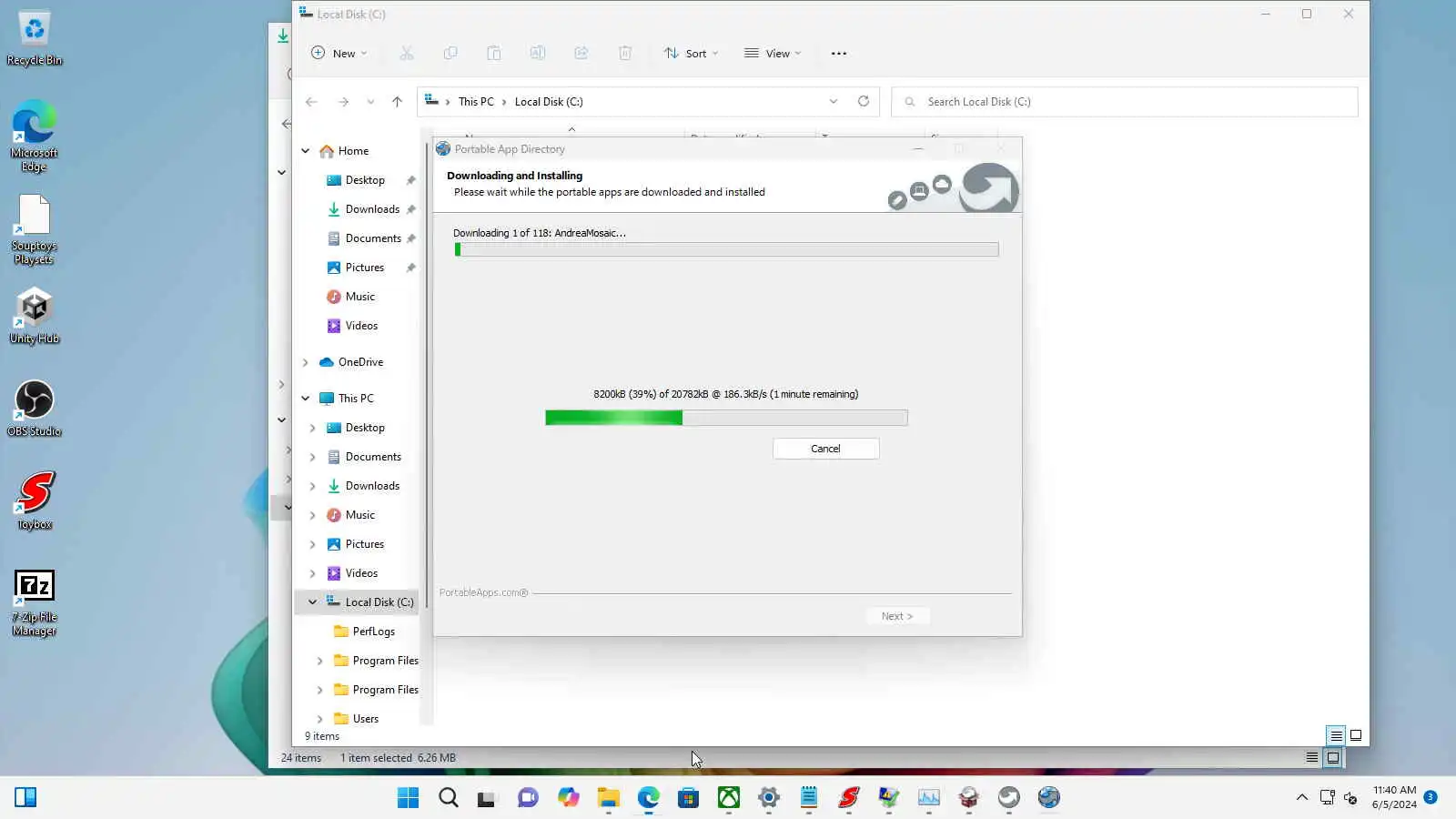Click the Rename icon in Explorer toolbar
The width and height of the screenshot is (1456, 819).
(x=538, y=53)
